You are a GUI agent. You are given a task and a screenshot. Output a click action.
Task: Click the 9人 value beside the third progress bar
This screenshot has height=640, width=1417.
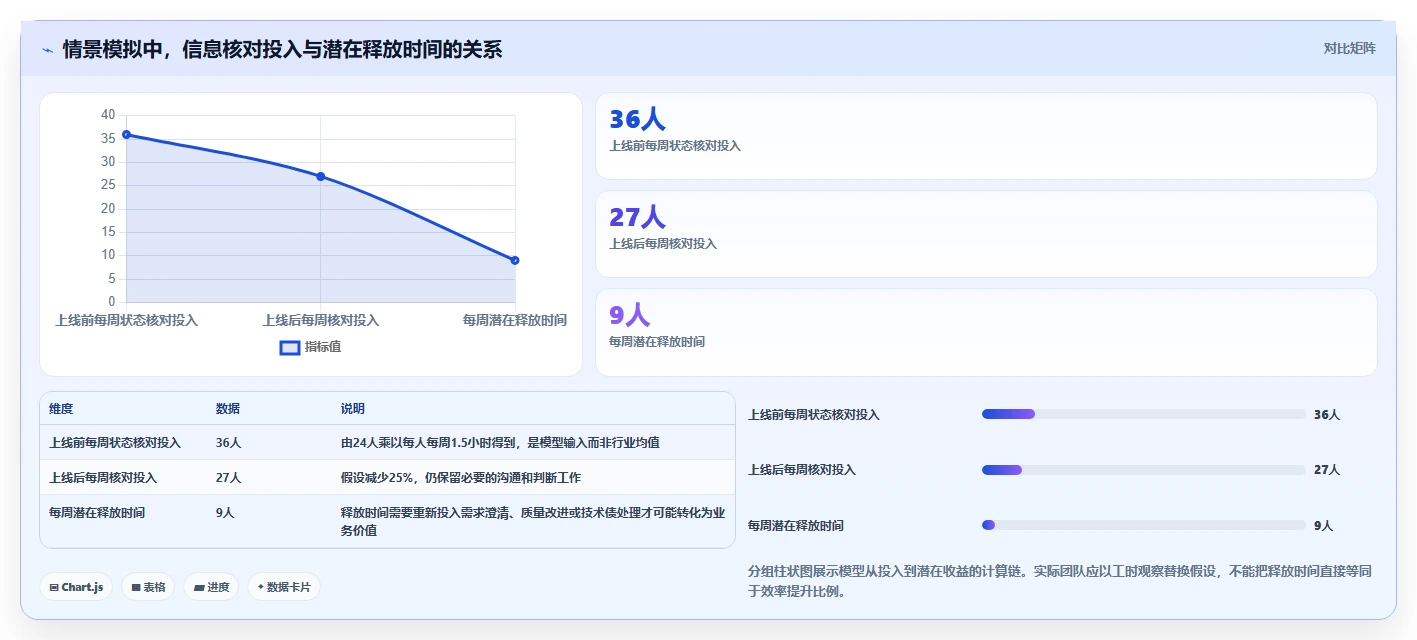point(1323,525)
